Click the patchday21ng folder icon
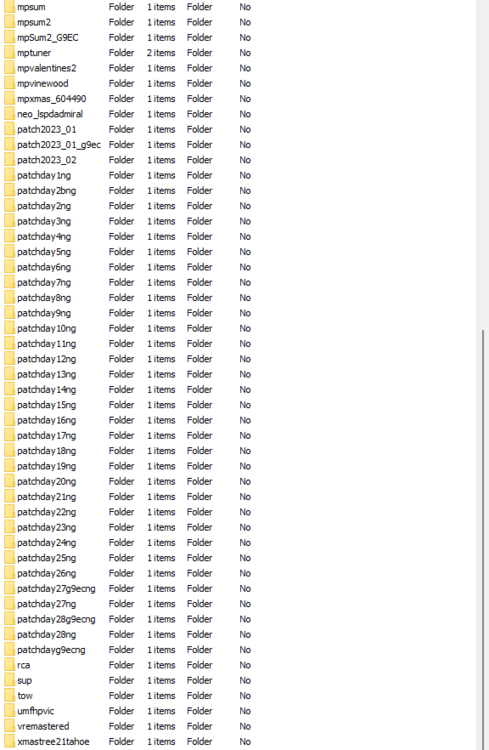The height and width of the screenshot is (750, 489). pos(9,497)
